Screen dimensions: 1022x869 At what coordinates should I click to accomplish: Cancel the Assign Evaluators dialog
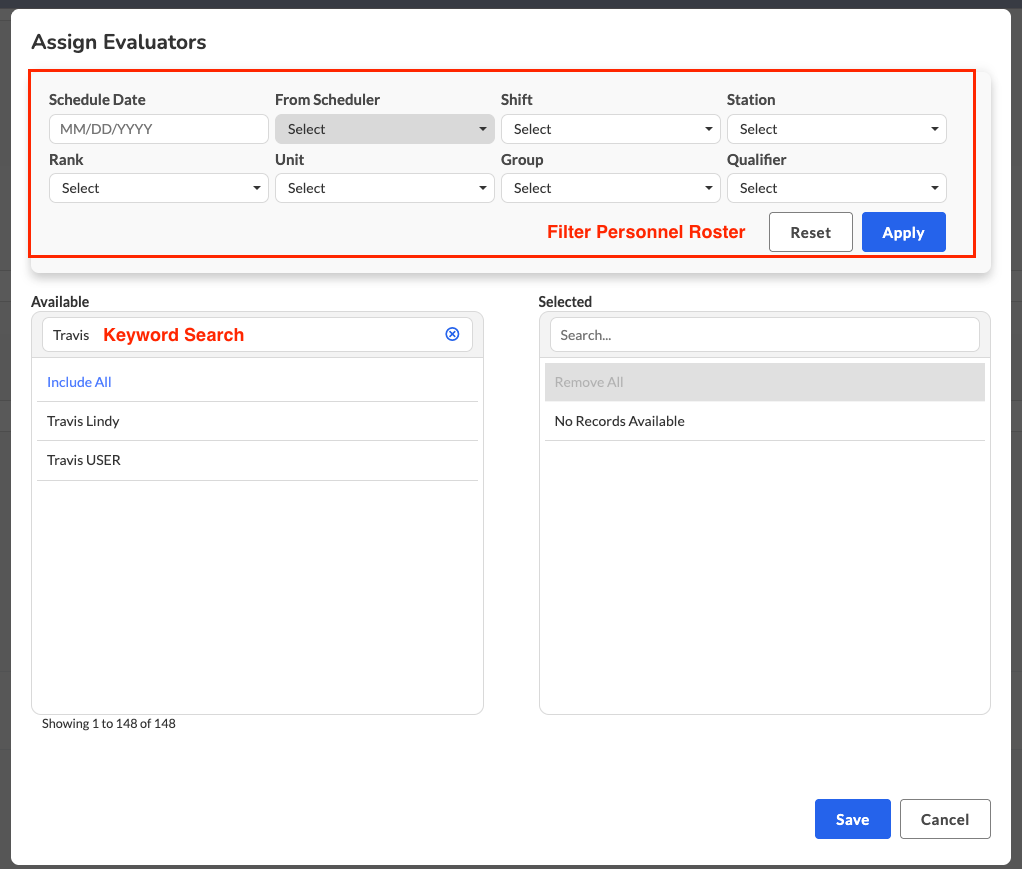pos(945,819)
